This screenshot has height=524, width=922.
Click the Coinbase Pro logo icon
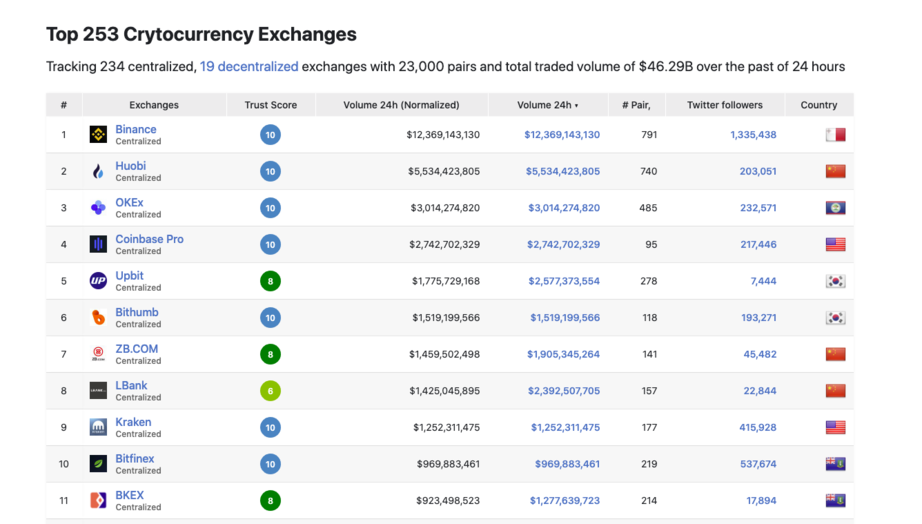[x=98, y=244]
